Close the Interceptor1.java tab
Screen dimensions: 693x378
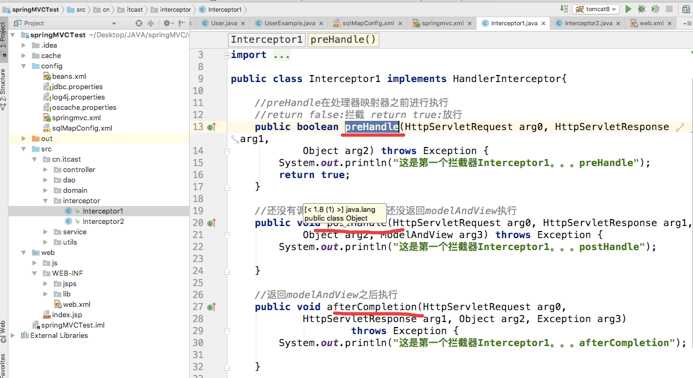click(x=543, y=23)
